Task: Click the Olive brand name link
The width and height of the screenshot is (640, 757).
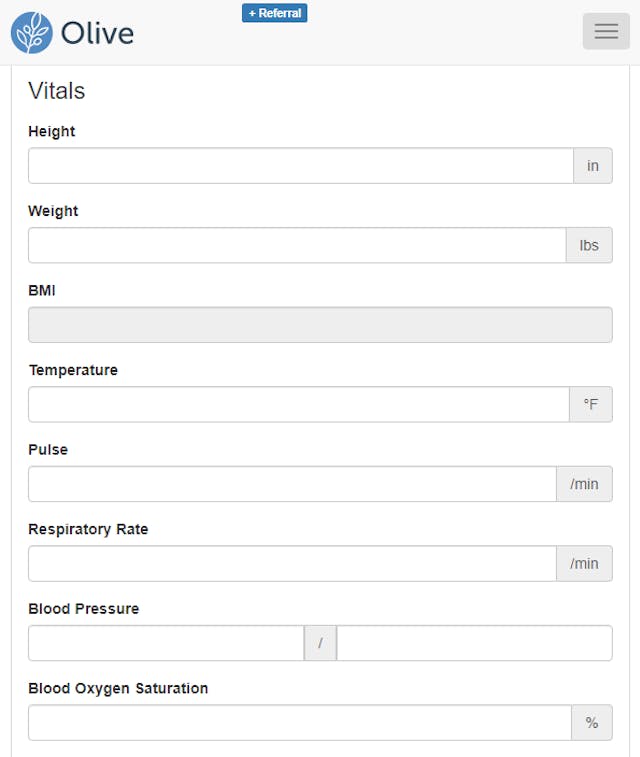Action: tap(97, 33)
